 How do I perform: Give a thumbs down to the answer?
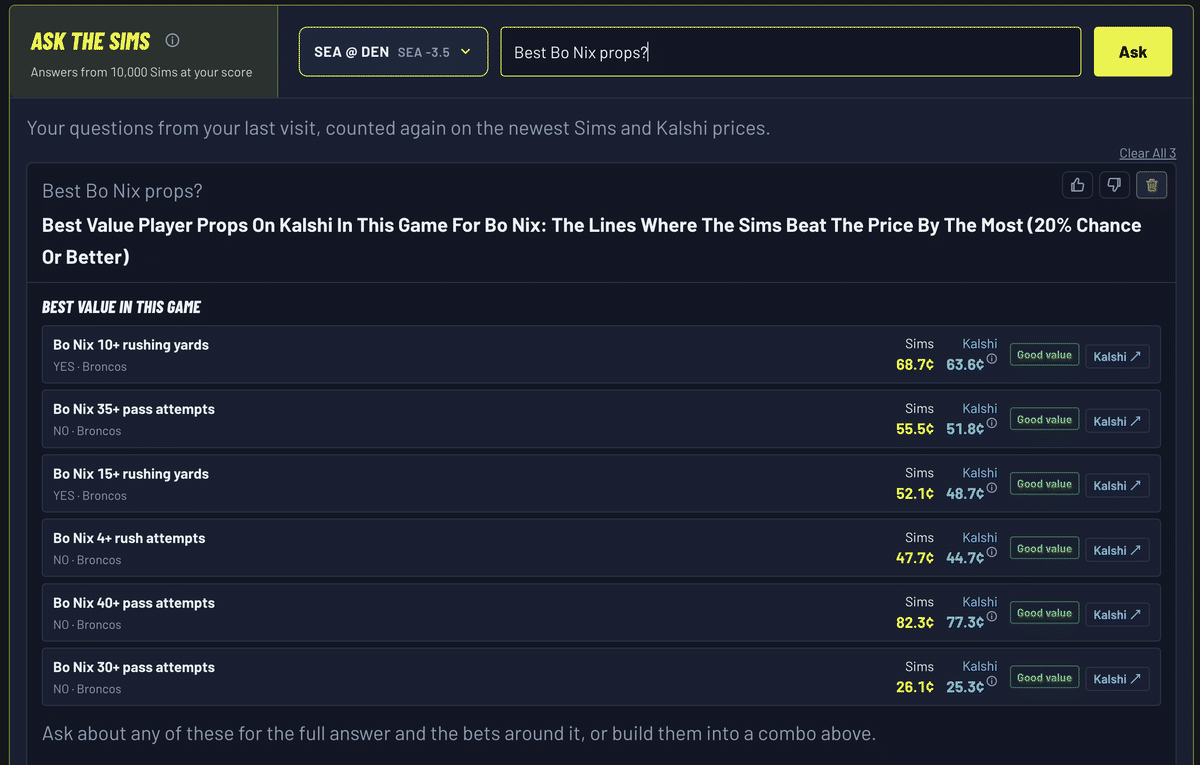tap(1114, 185)
